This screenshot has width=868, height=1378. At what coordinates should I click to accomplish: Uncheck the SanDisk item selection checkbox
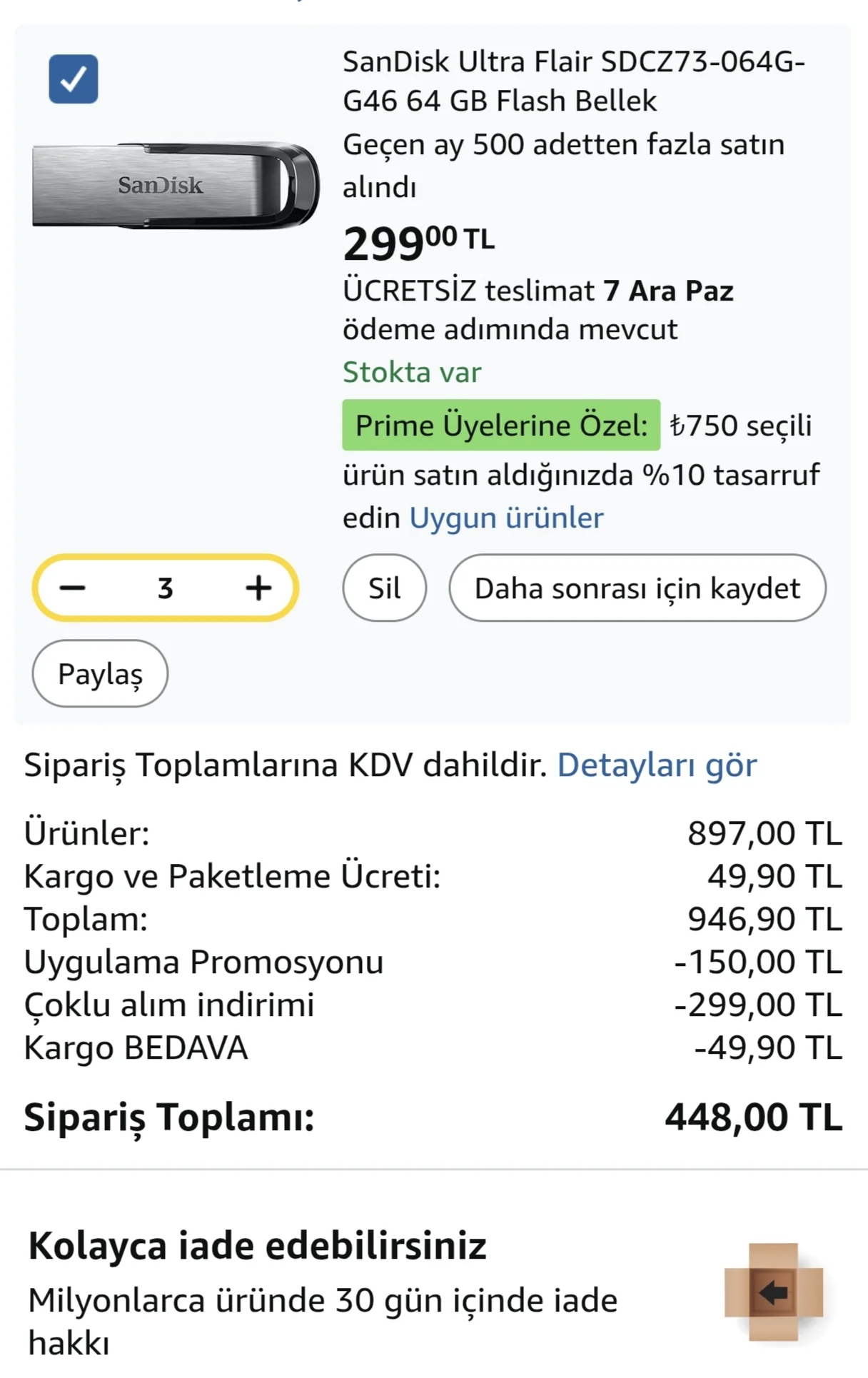(x=73, y=79)
